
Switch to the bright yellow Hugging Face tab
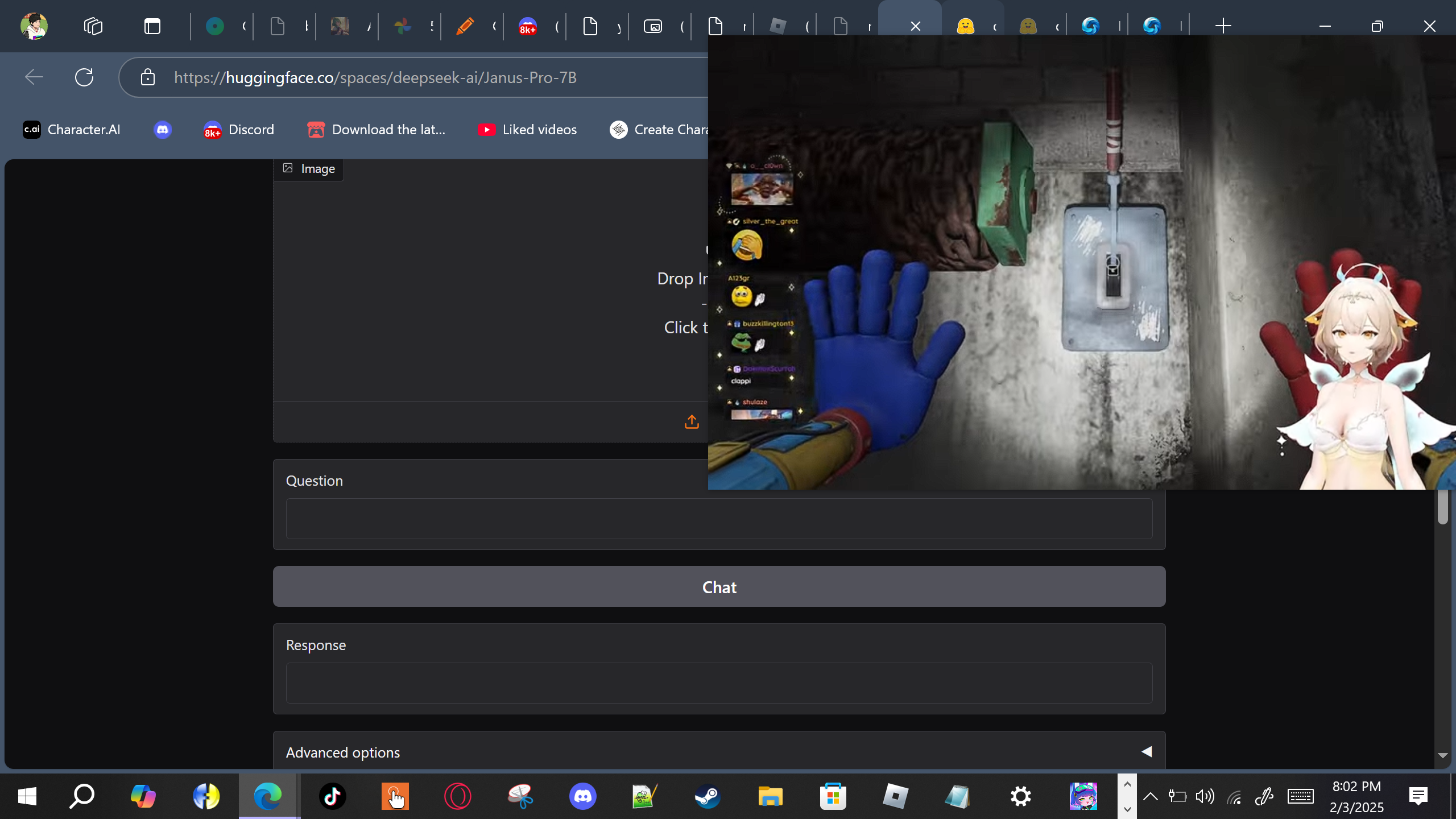[x=966, y=26]
